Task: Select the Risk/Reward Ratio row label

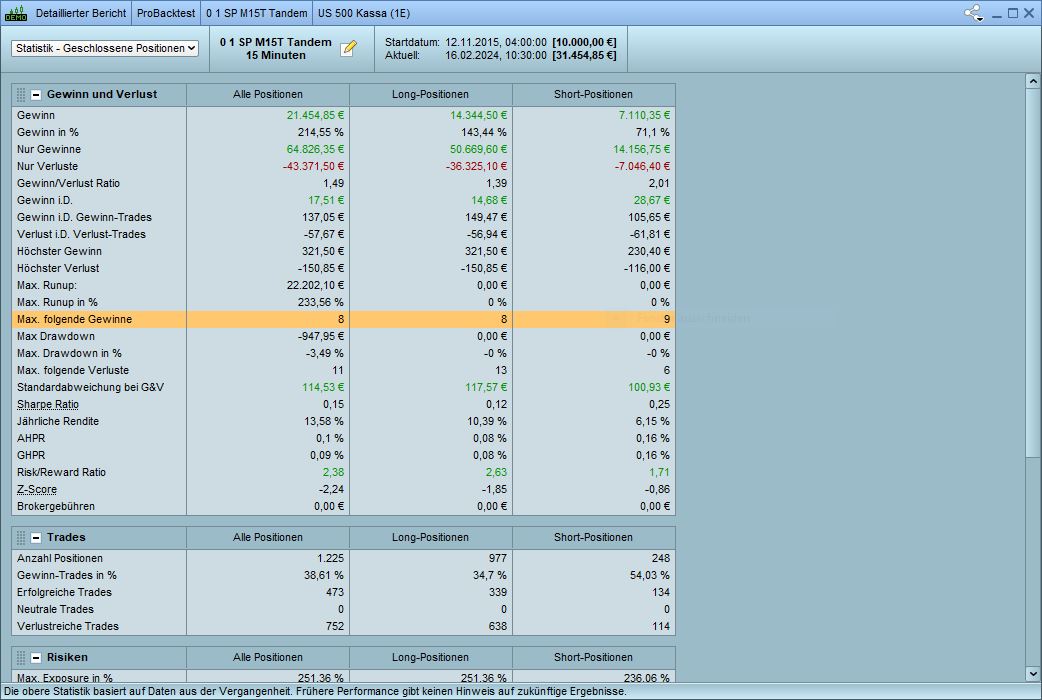Action: tap(61, 472)
